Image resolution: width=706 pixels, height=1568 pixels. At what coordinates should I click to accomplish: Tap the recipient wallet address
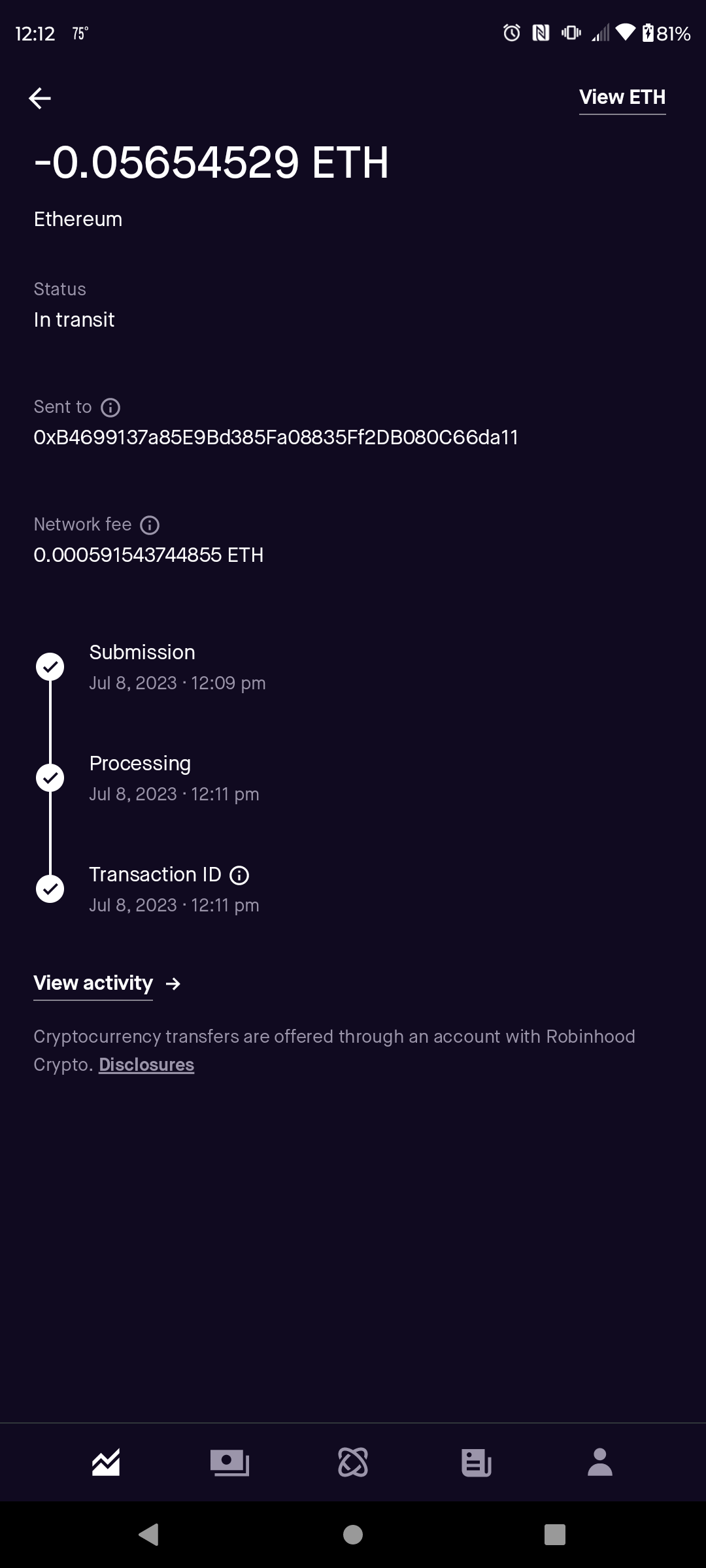276,438
